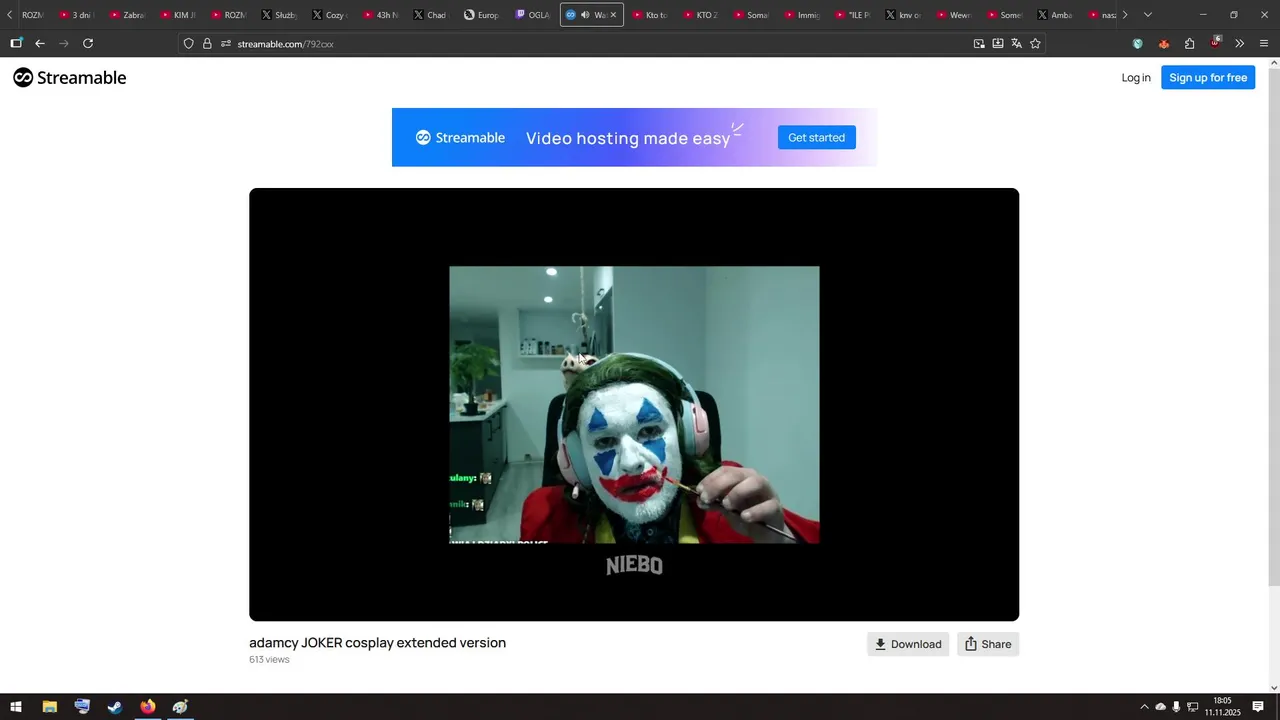Show hidden system tray icons

pos(1145,707)
